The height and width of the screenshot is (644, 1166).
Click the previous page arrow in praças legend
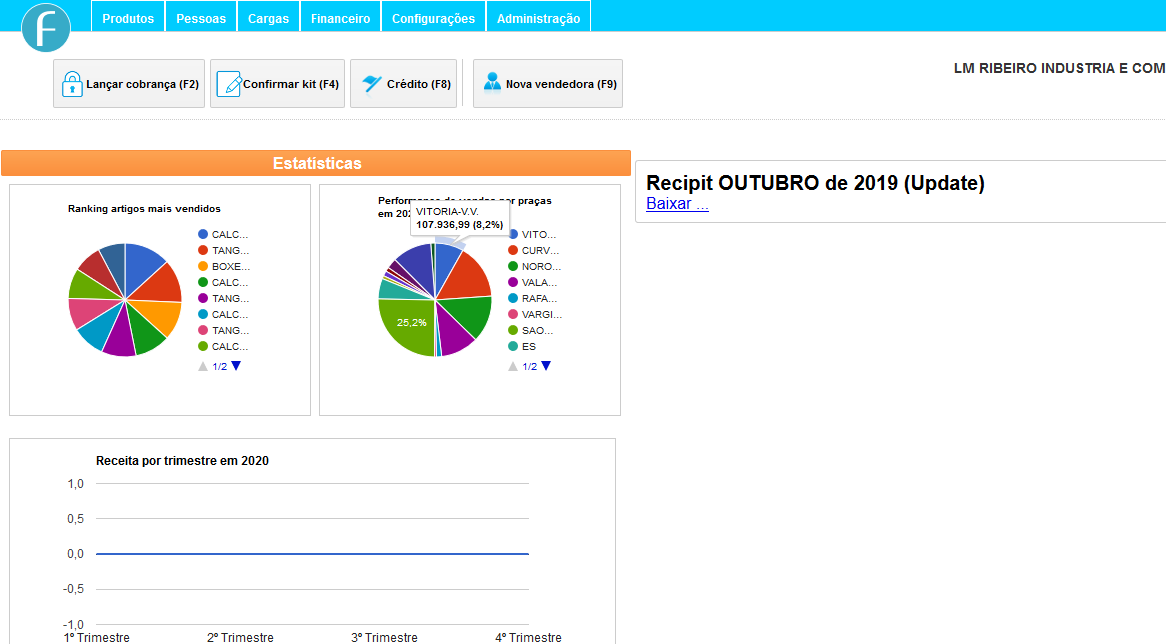pyautogui.click(x=513, y=366)
